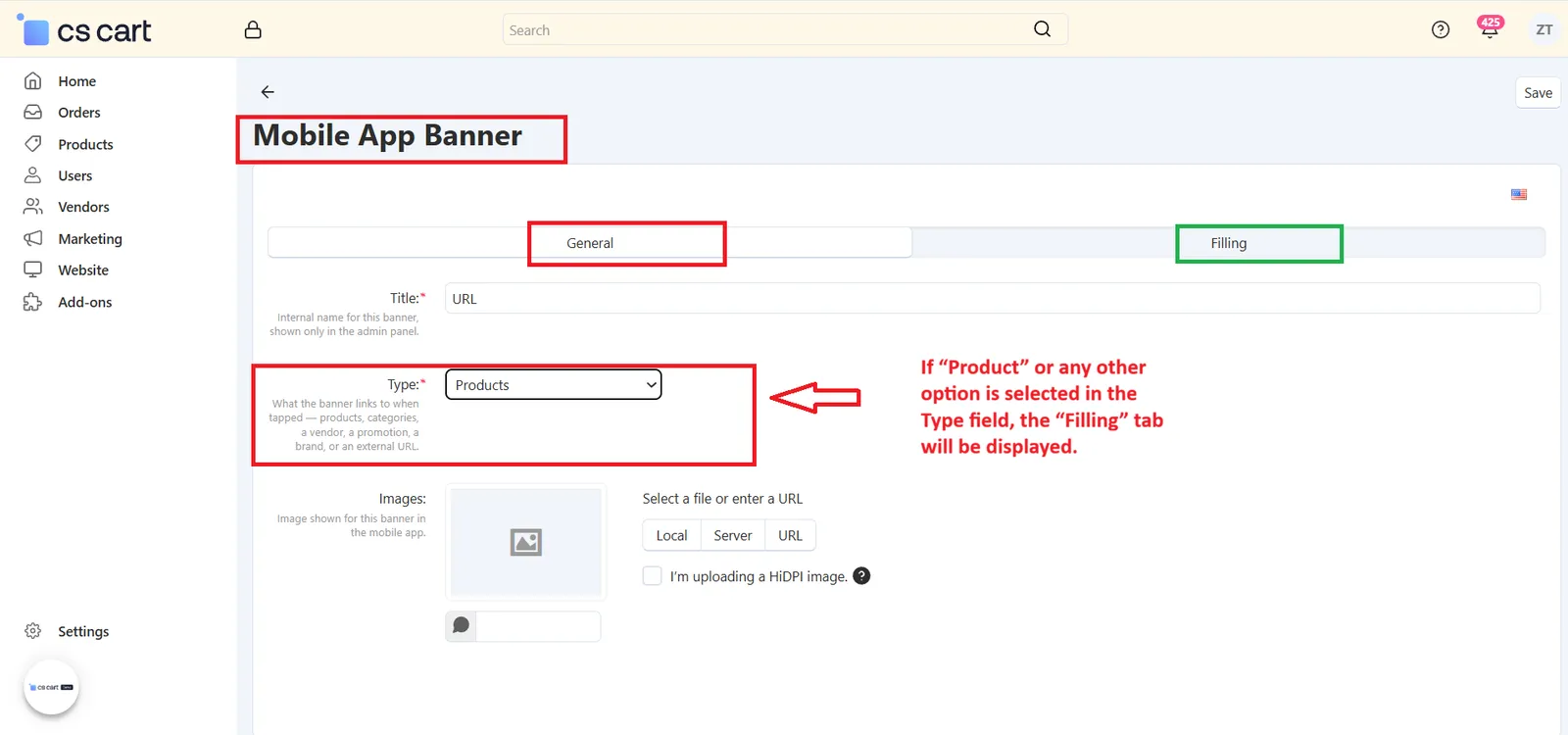Choose Local image upload

tap(671, 535)
